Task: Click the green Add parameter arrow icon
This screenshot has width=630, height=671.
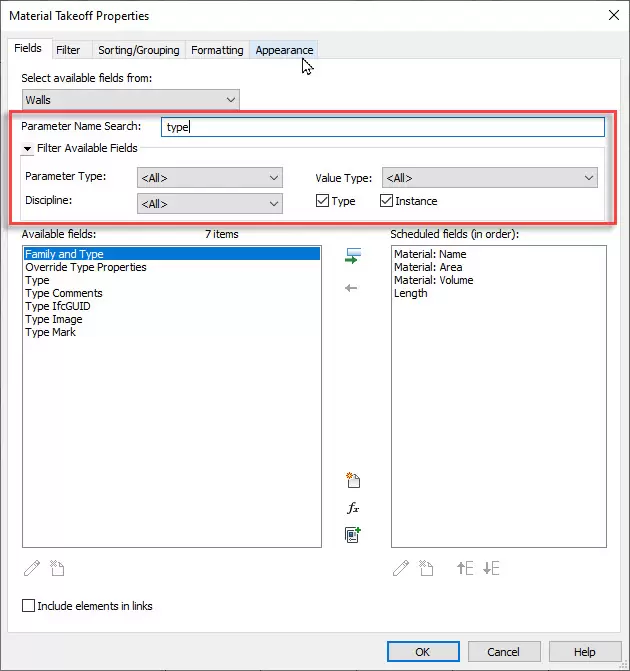Action: [x=351, y=258]
